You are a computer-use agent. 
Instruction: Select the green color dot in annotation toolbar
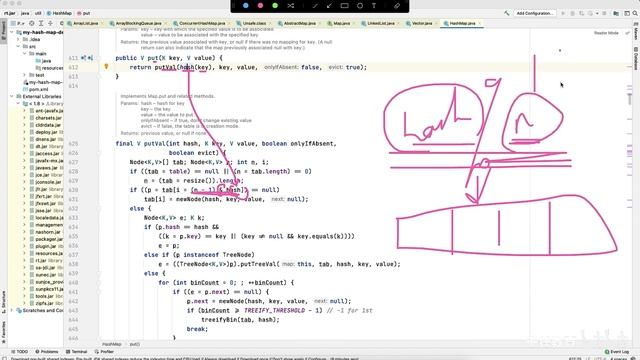(x=275, y=6)
